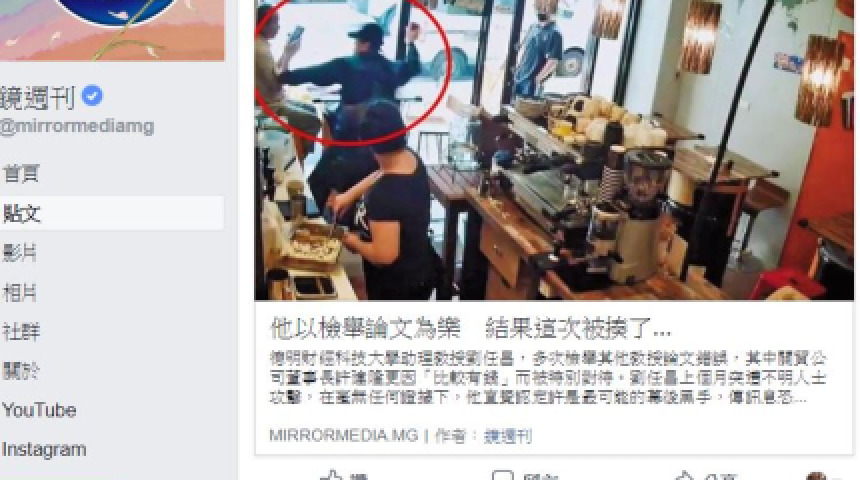
Task: Click the Like thumbs-up icon under post
Action: [x=332, y=475]
